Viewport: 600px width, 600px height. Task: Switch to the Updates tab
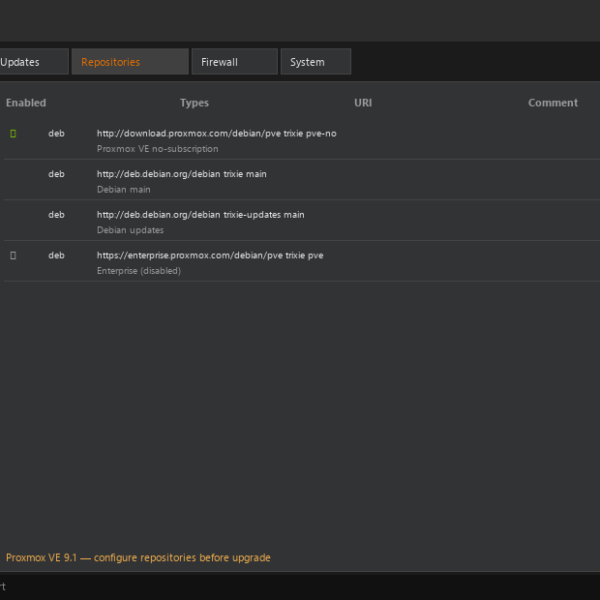coord(34,62)
